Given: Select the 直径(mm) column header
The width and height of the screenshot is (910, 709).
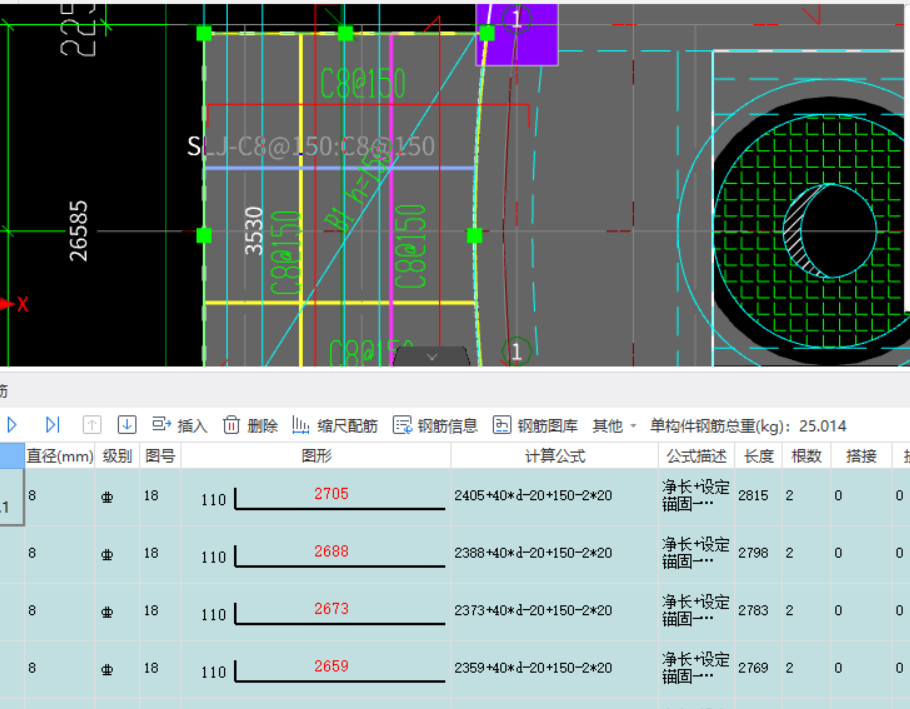Looking at the screenshot, I should pos(60,456).
